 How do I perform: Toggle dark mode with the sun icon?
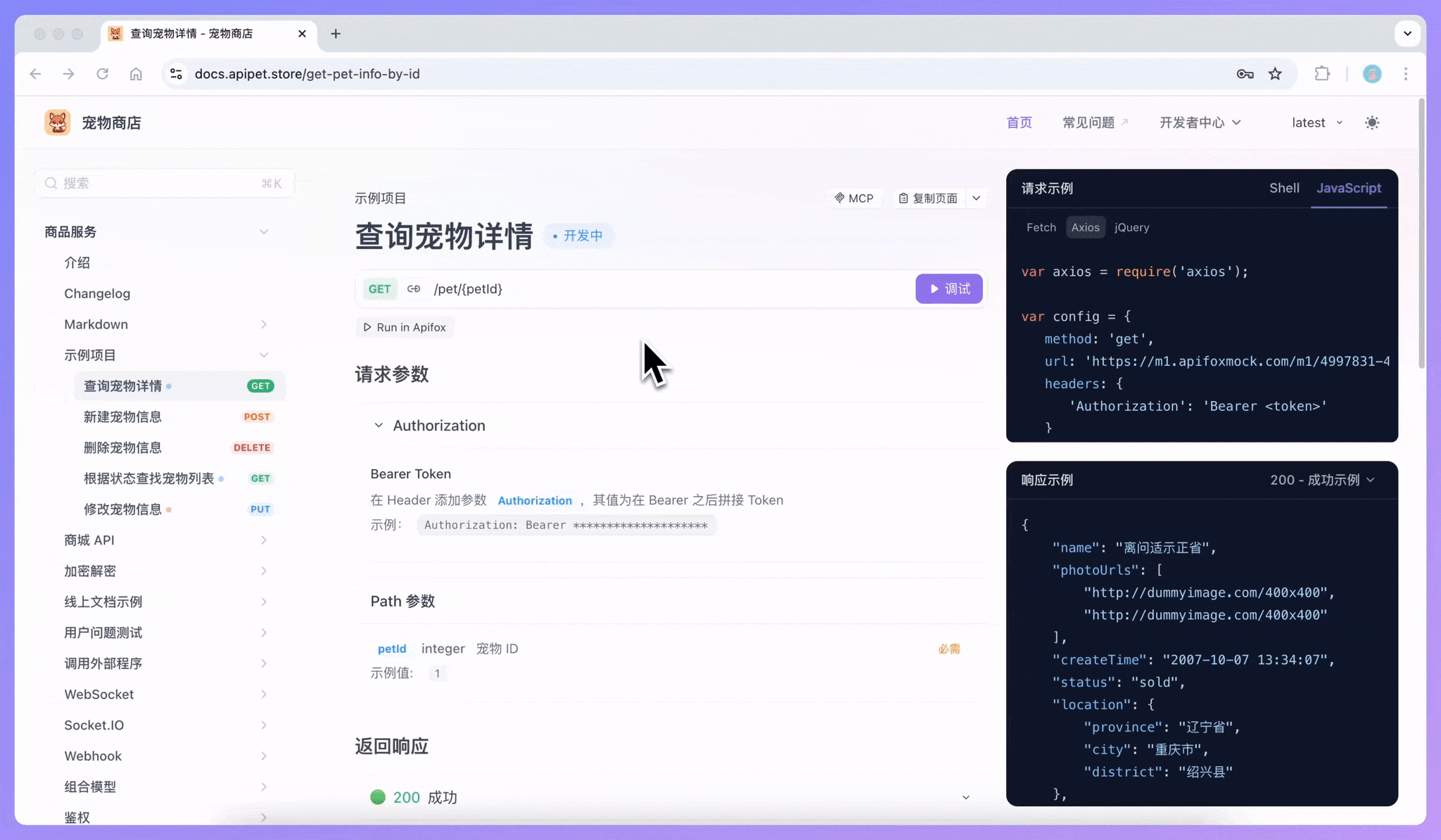tap(1371, 122)
